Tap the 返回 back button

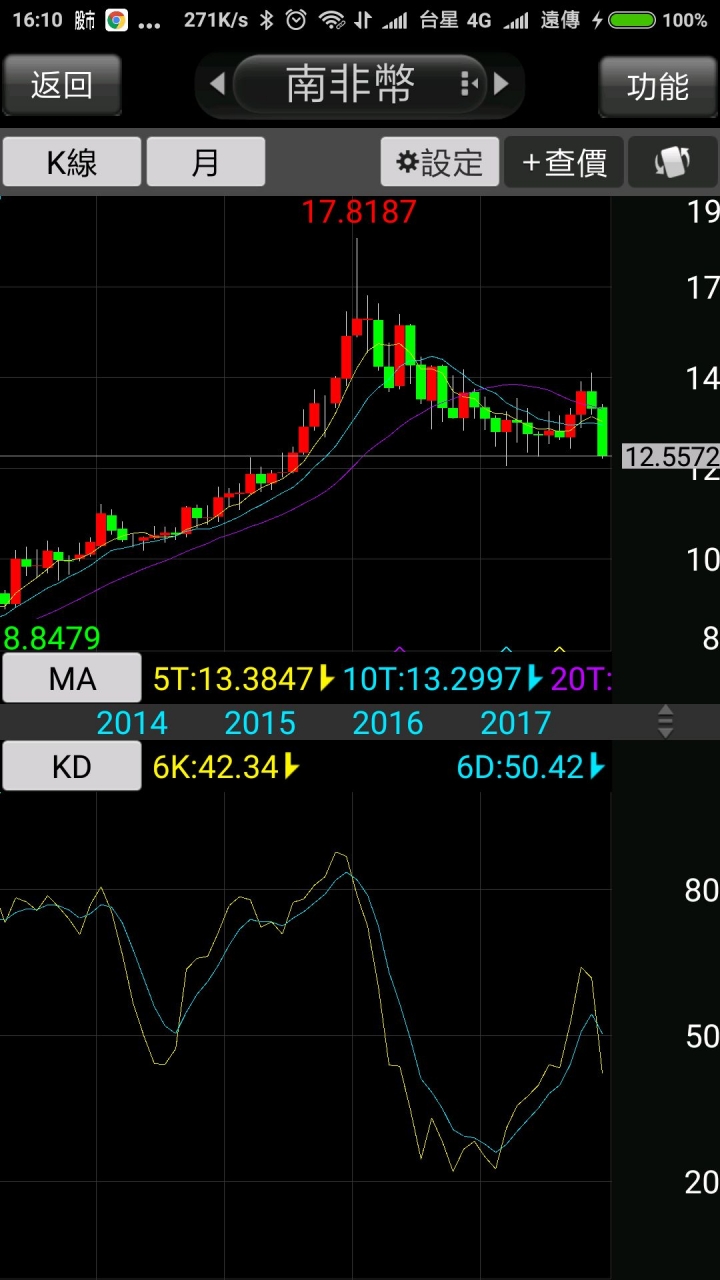62,85
